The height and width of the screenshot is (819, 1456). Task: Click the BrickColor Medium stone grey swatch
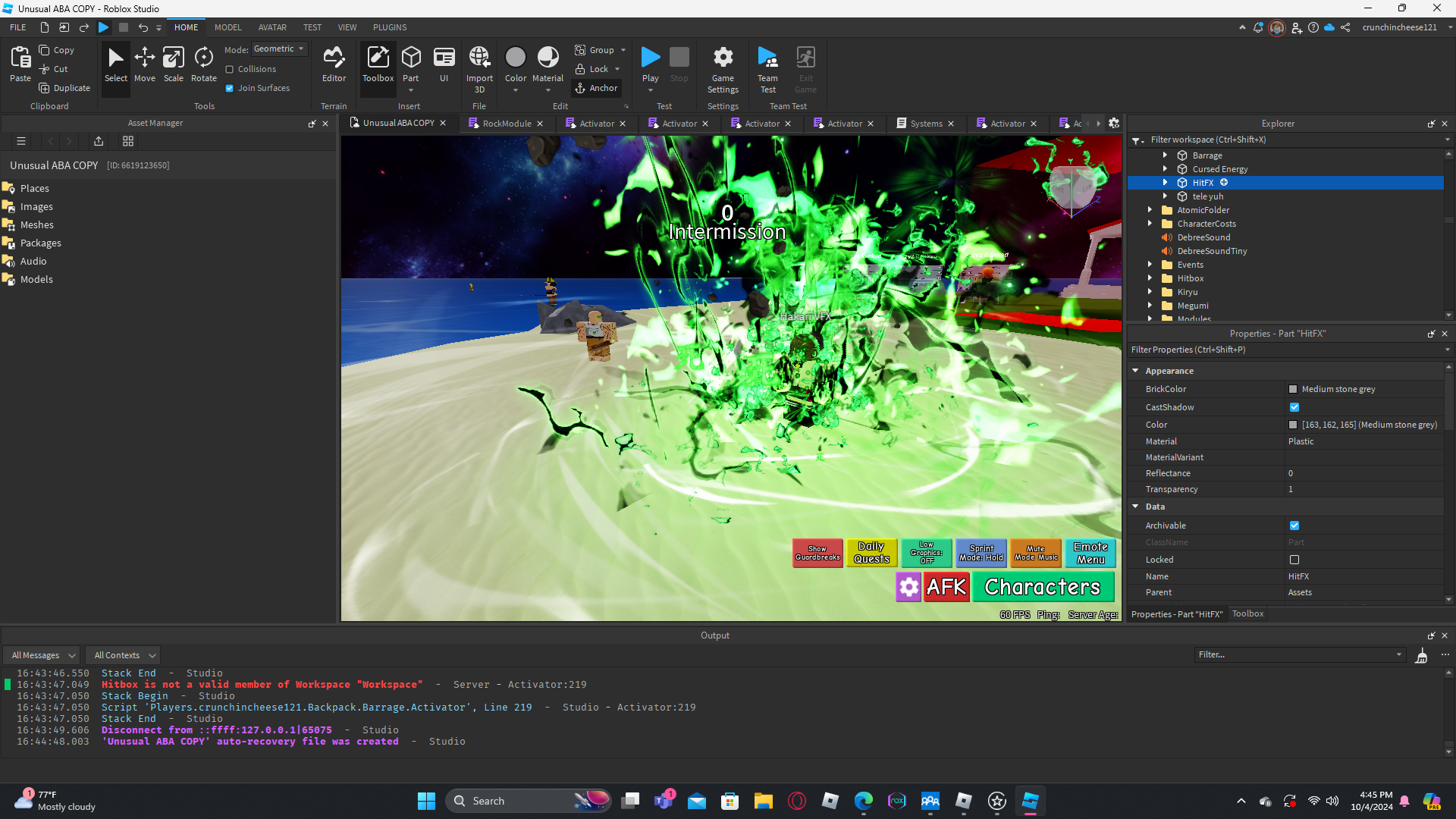[1293, 390]
